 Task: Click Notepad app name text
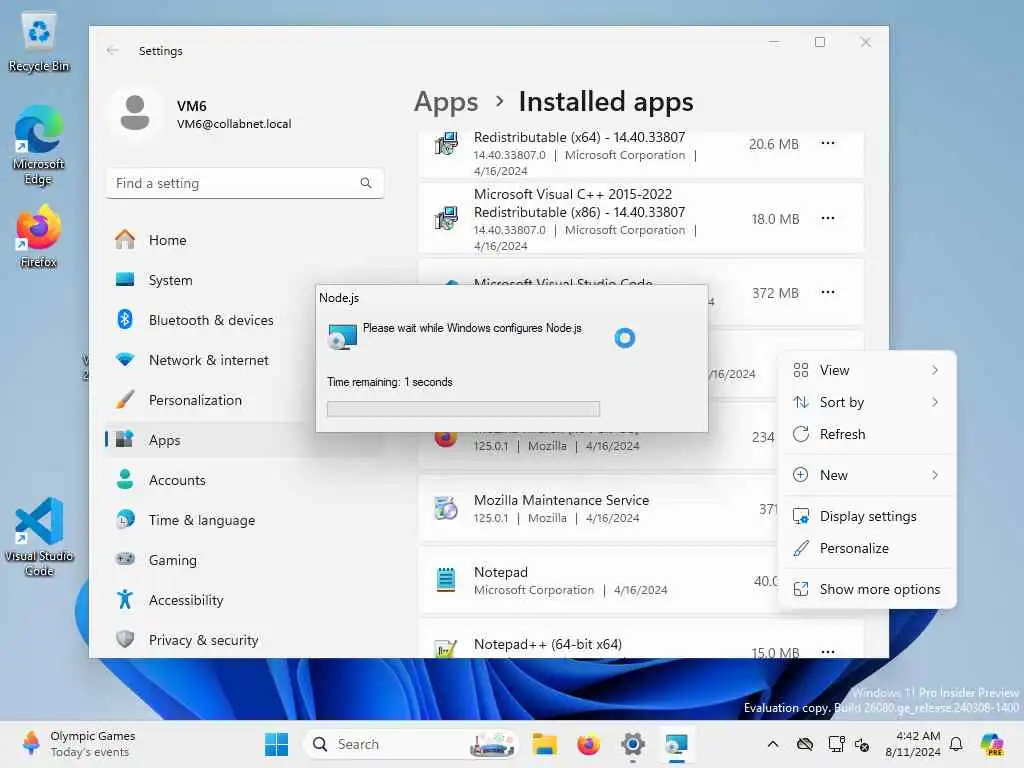[x=501, y=572]
